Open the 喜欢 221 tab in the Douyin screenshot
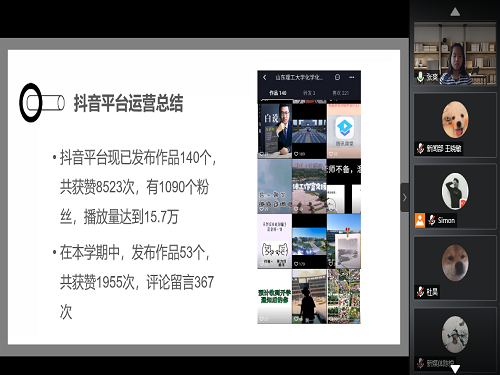Screen dimensions: 500x375 coord(340,93)
